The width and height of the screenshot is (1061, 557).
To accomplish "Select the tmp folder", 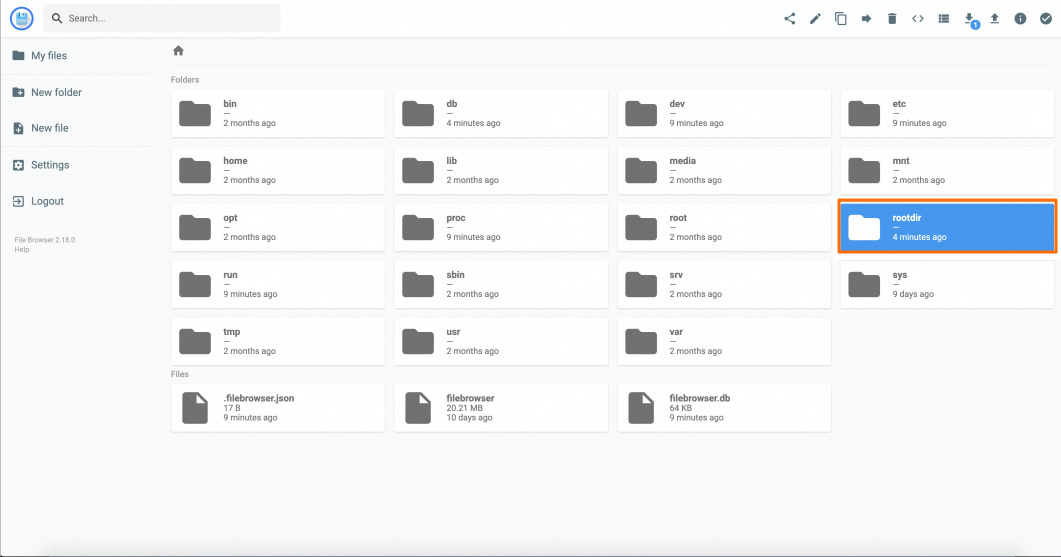I will [x=278, y=341].
